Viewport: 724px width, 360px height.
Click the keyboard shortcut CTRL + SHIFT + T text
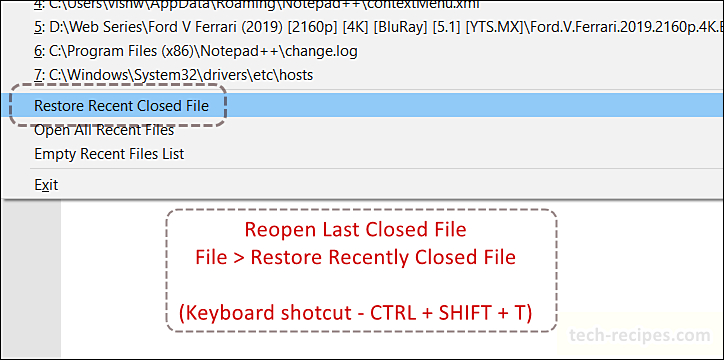coord(356,313)
